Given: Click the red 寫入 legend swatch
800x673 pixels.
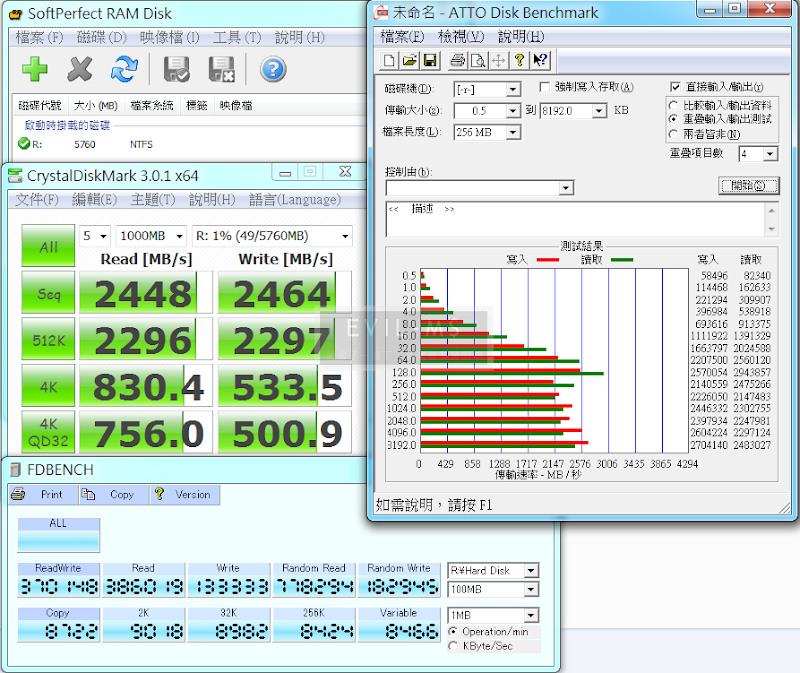Looking at the screenshot, I should pyautogui.click(x=548, y=260).
